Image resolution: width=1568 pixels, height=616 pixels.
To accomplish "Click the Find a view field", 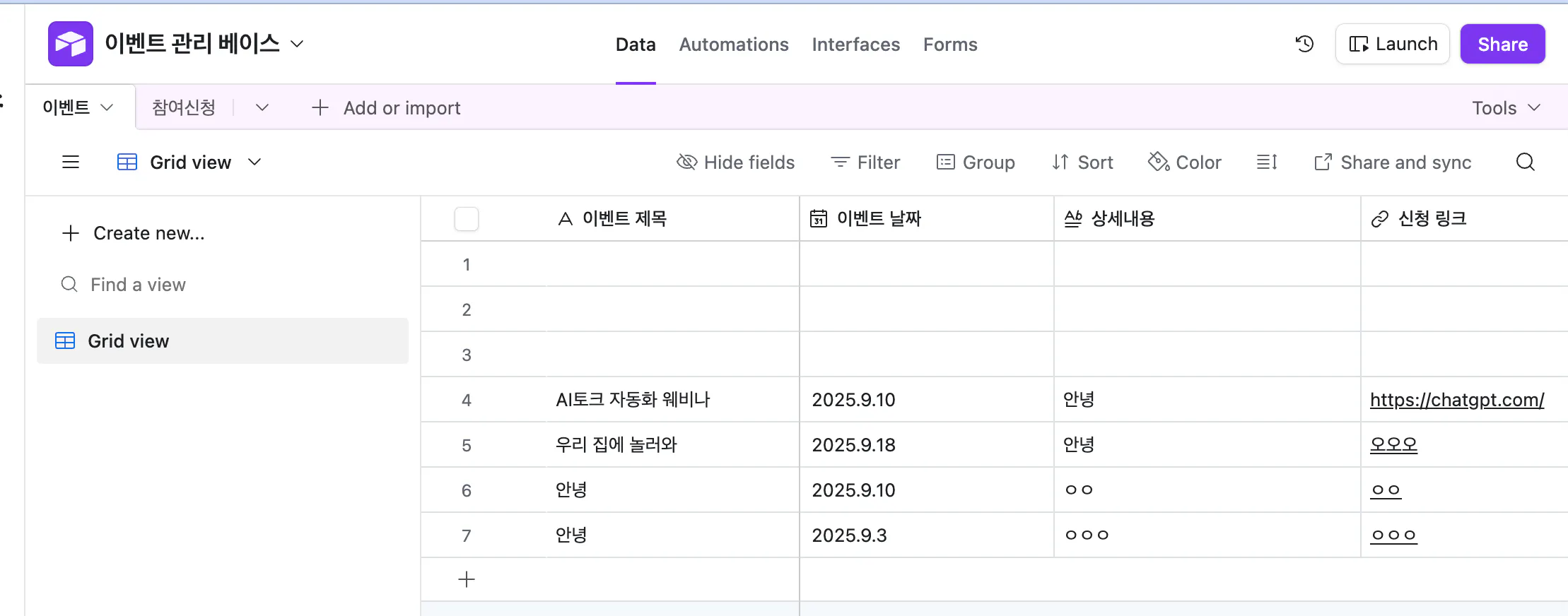I will [x=138, y=285].
